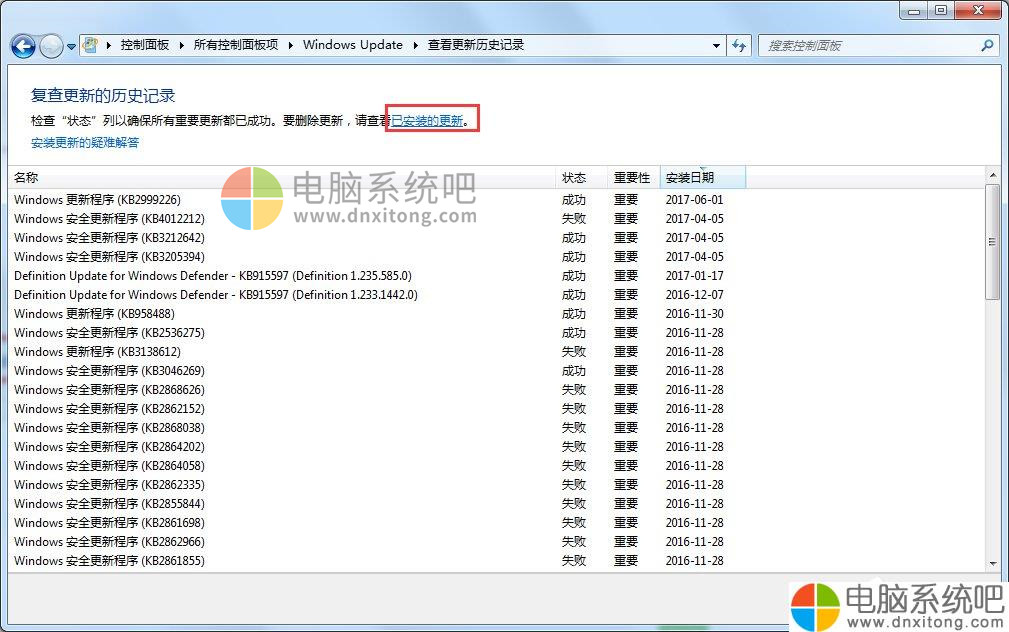Viewport: 1009px width, 632px height.
Task: Select Defender Definition 1.235.585.0 row
Action: [x=495, y=275]
